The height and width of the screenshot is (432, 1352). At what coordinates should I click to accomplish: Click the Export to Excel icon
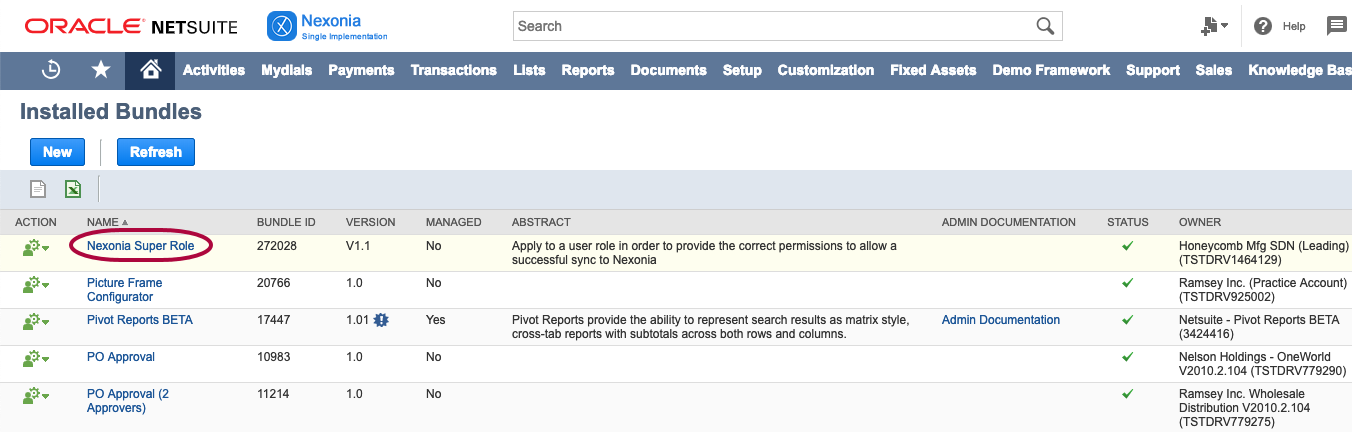(73, 189)
